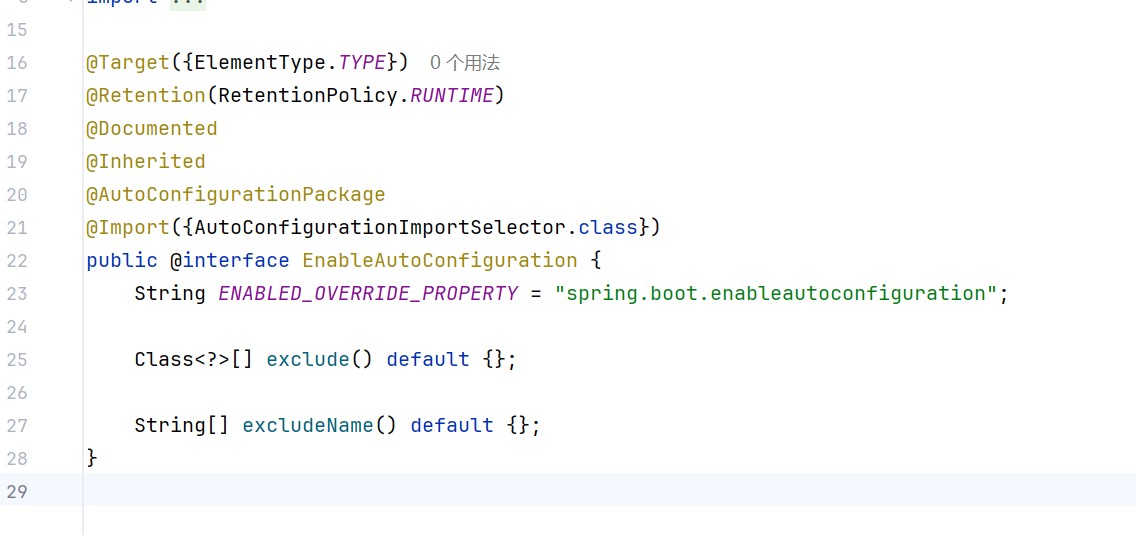
Task: Select the @Documented annotation
Action: pos(151,129)
